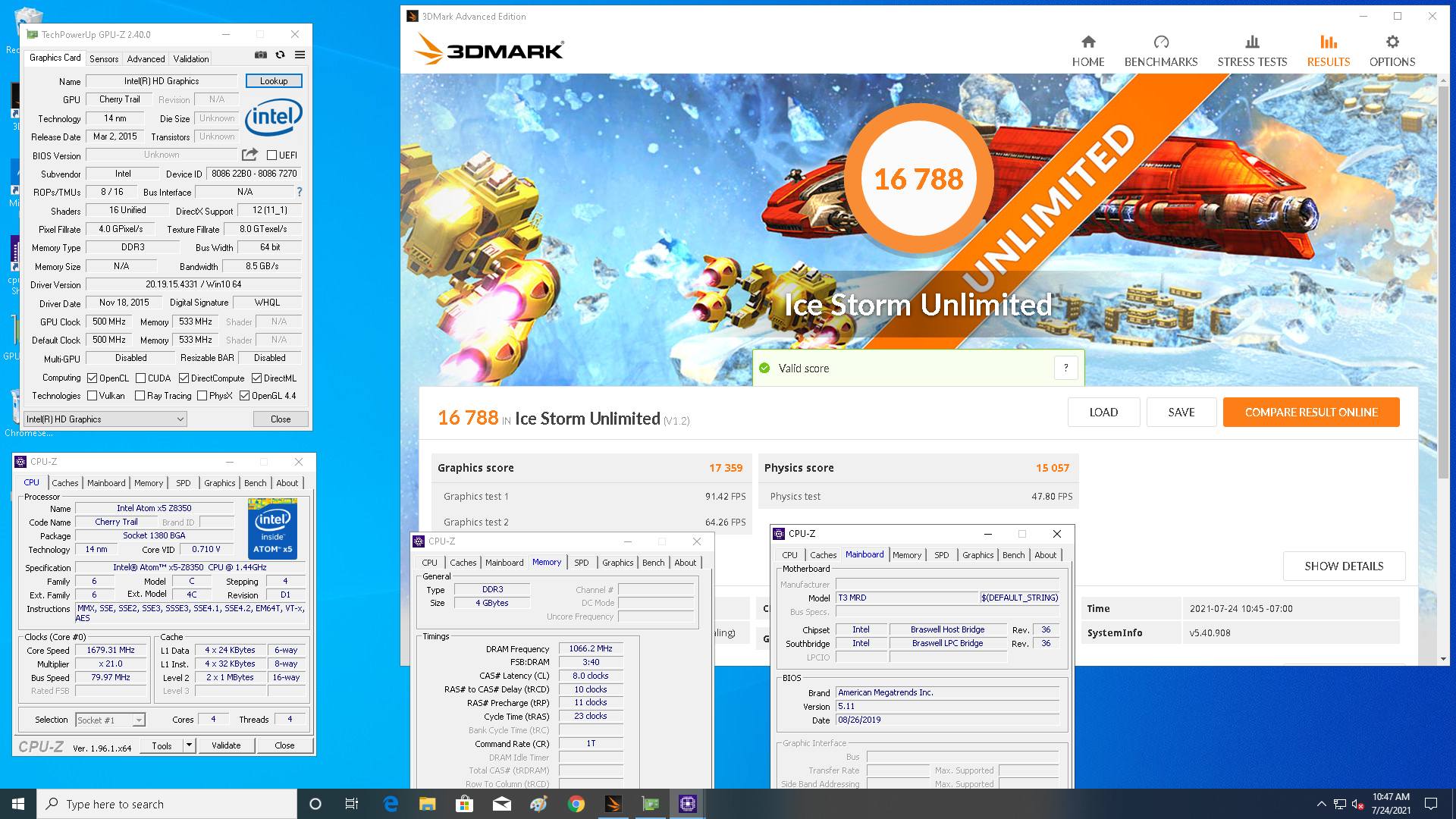Screen dimensions: 1456x819
Task: Open the Stress Tests section
Action: 1252,51
